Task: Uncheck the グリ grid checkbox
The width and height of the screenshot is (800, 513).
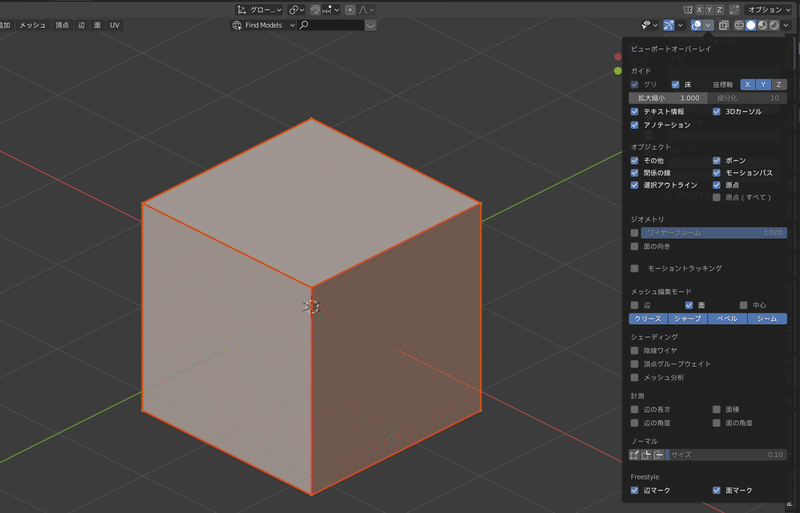Action: coord(634,85)
